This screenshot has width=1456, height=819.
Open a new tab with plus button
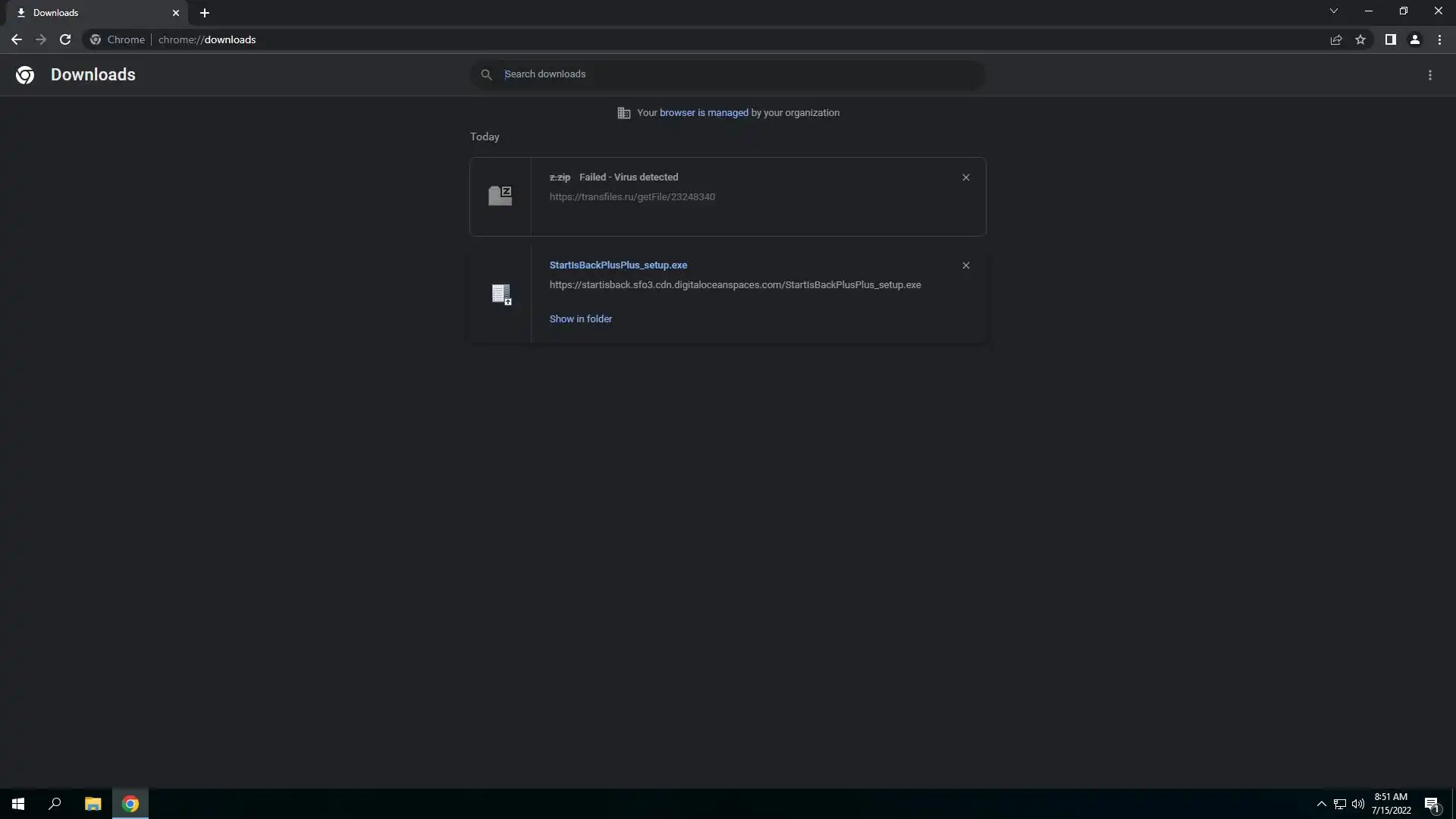tap(205, 13)
